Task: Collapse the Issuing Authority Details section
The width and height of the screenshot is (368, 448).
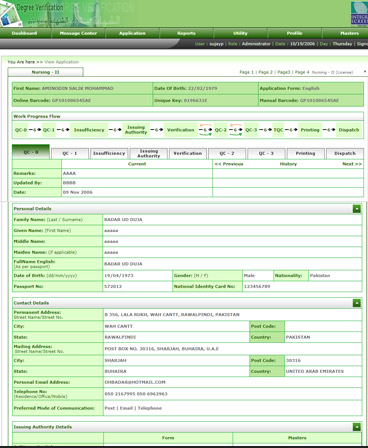Action: pos(357,427)
